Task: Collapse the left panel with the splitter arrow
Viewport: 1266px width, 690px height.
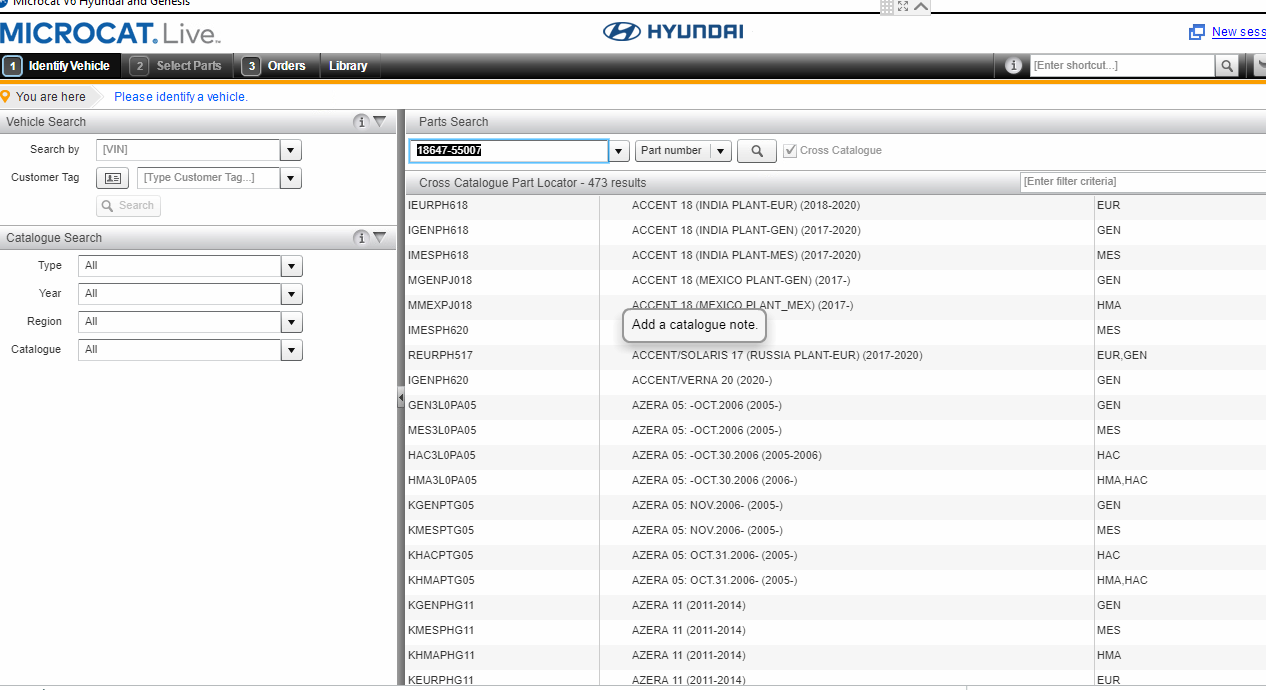Action: click(401, 399)
